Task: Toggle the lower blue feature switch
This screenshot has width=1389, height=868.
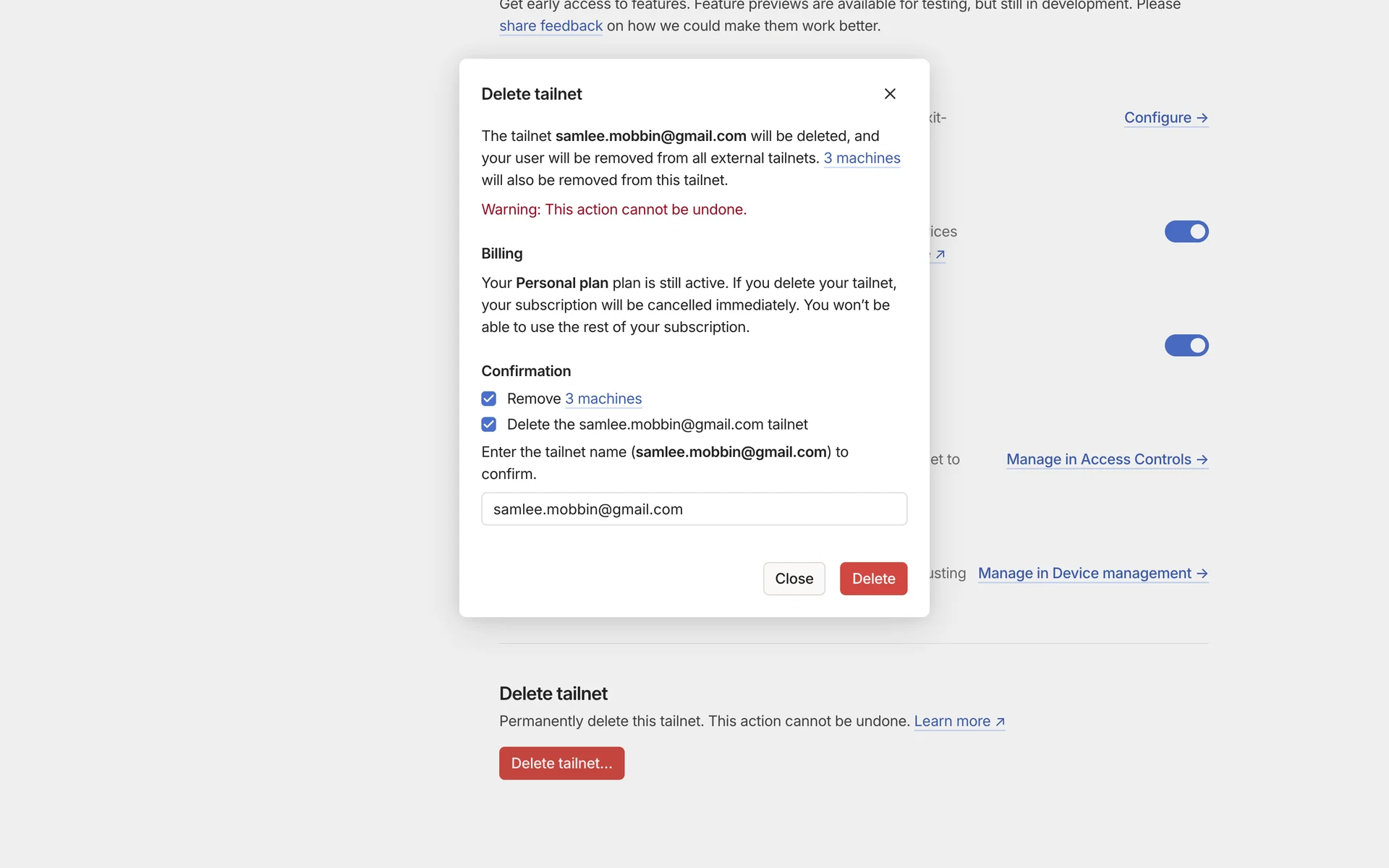Action: point(1186,346)
